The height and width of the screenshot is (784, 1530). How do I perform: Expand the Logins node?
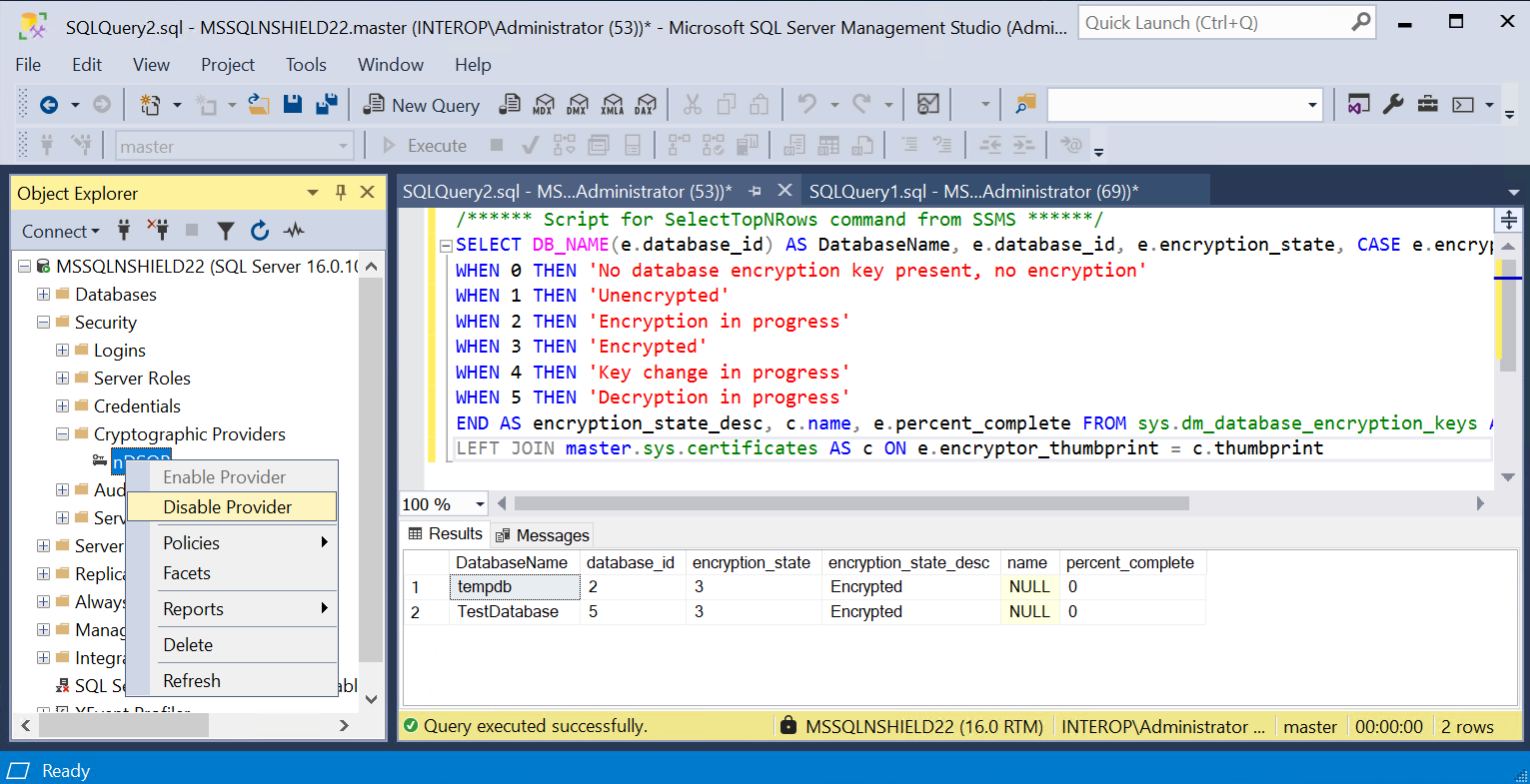click(62, 351)
